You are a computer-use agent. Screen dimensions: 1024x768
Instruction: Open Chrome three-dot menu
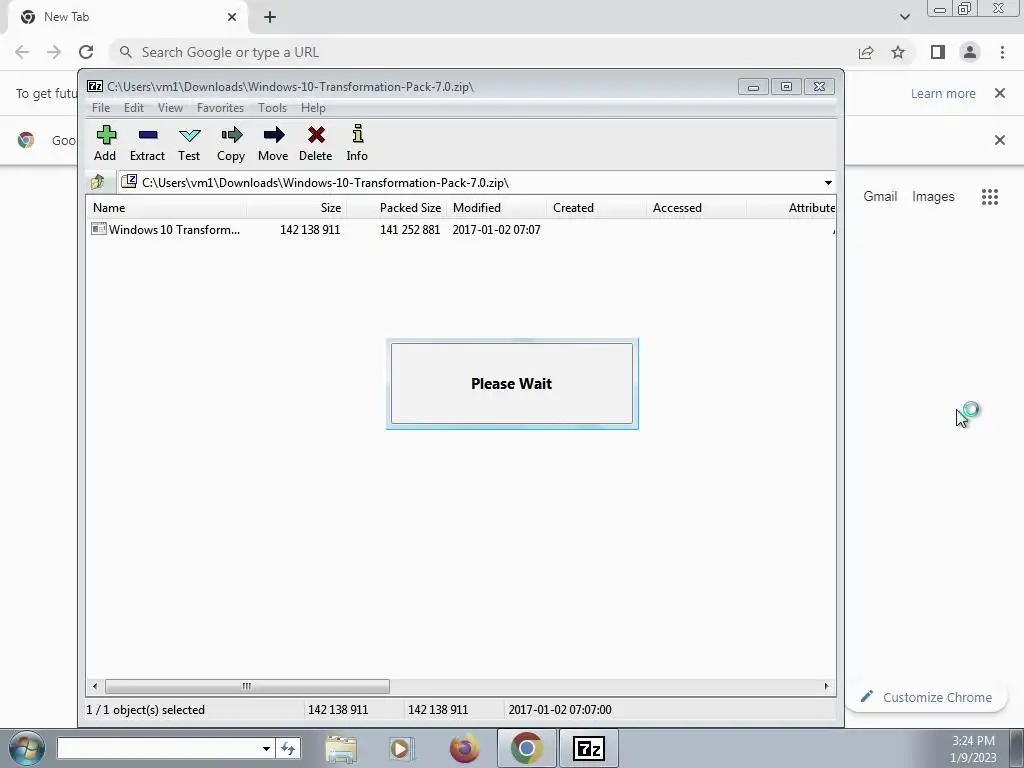point(1002,52)
